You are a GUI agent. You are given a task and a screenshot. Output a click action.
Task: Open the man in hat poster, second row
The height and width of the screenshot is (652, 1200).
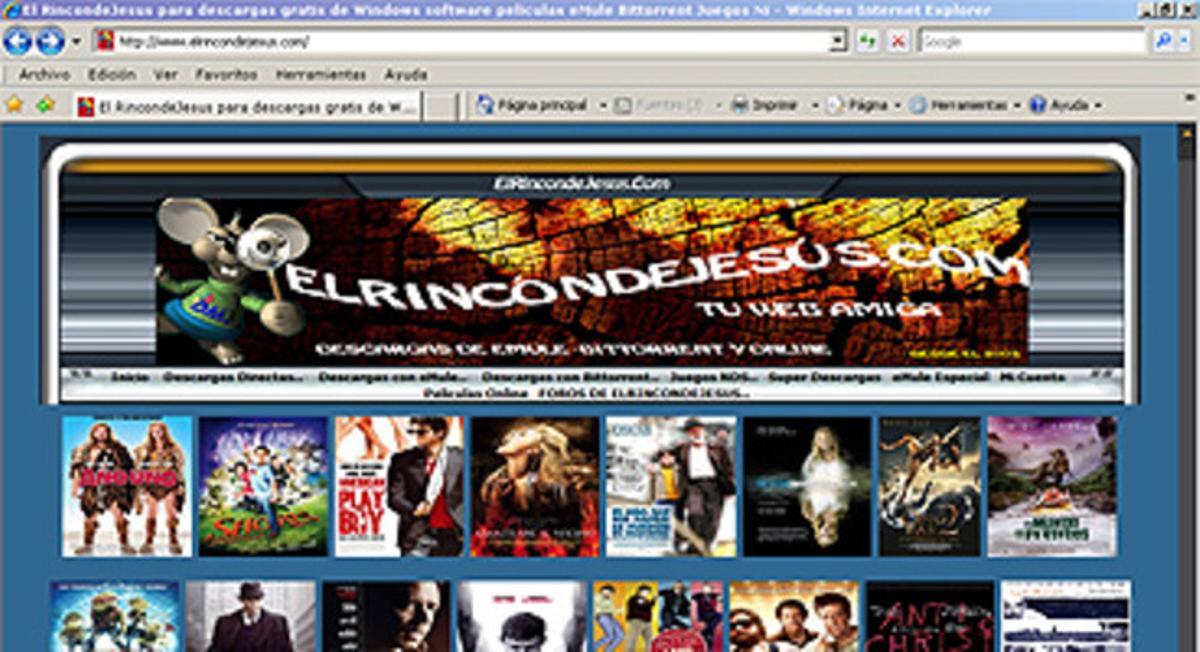pyautogui.click(x=251, y=616)
